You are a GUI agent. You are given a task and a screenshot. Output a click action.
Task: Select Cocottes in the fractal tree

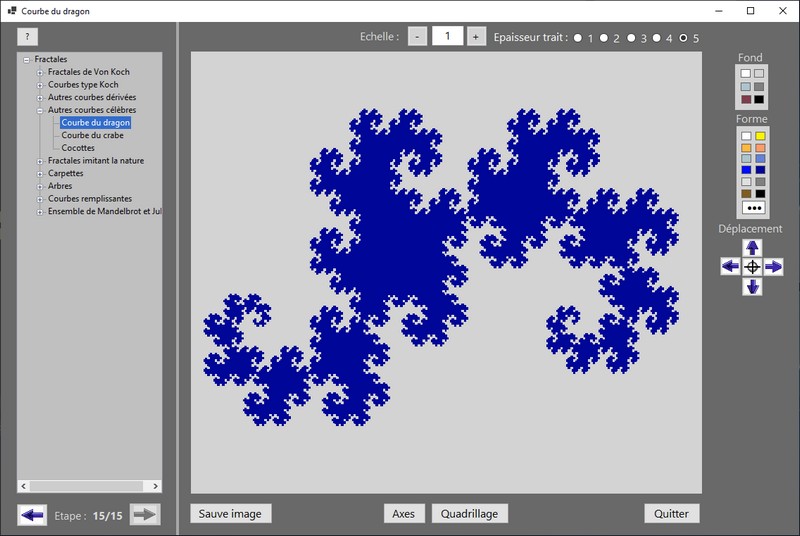(x=78, y=148)
